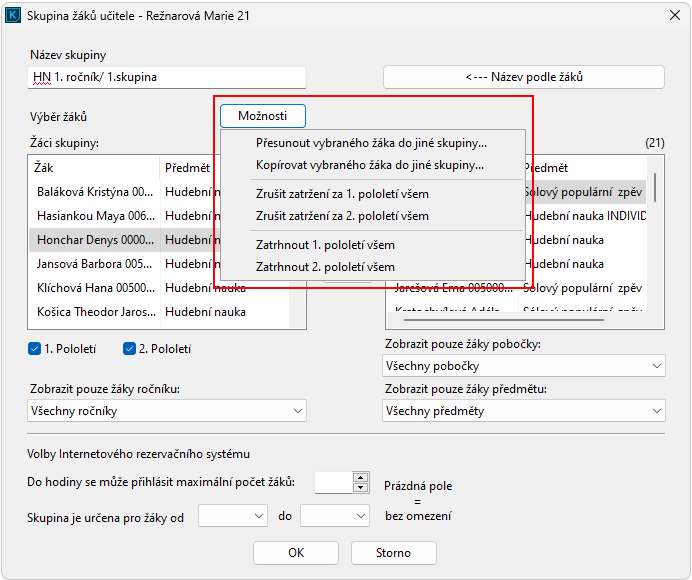Choose 'Kopírovat vybraného žáka do jiné skupiny'
Viewport: 692px width, 580px height.
tap(370, 165)
